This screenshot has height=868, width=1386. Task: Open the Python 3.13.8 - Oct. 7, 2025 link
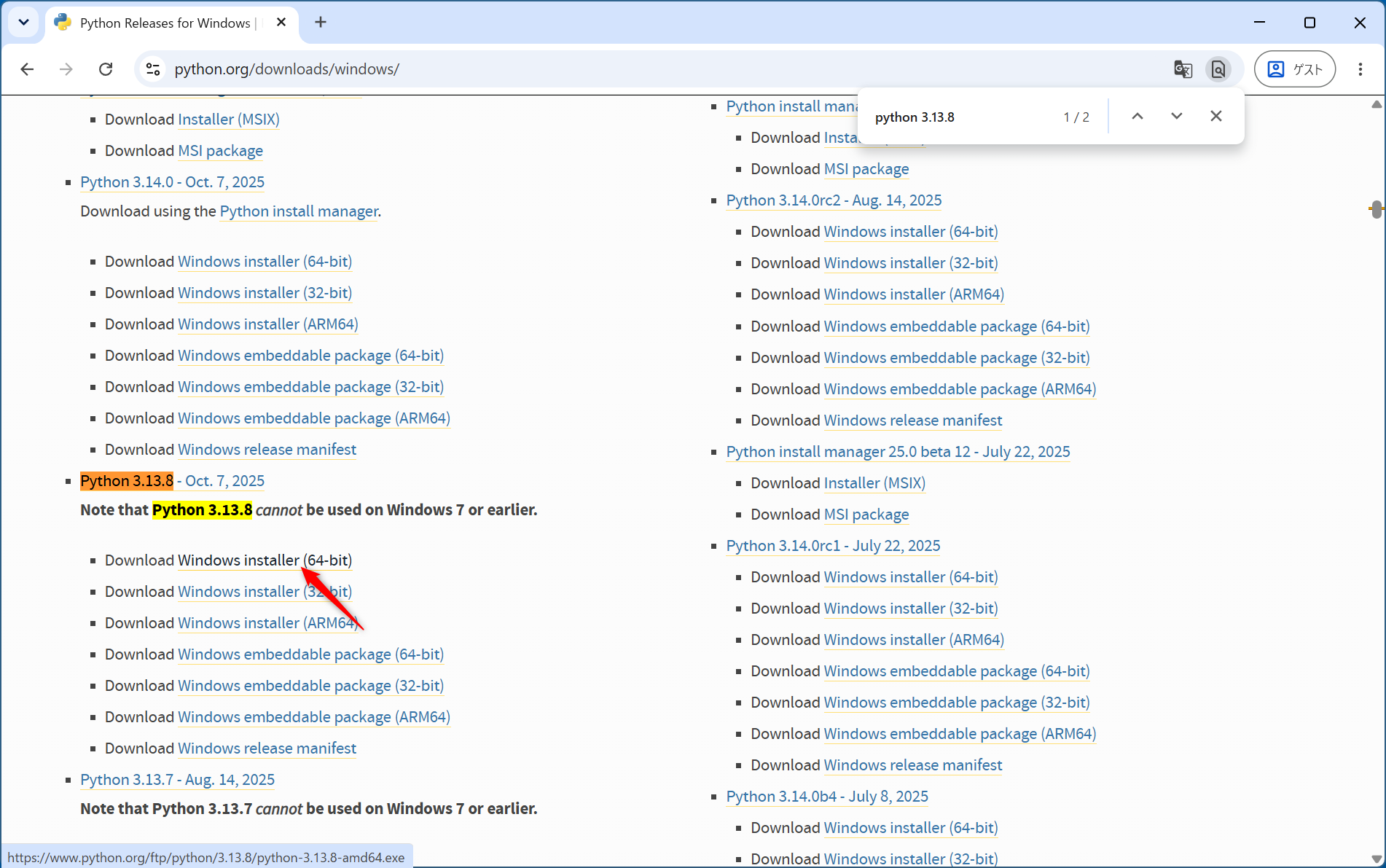pos(172,481)
